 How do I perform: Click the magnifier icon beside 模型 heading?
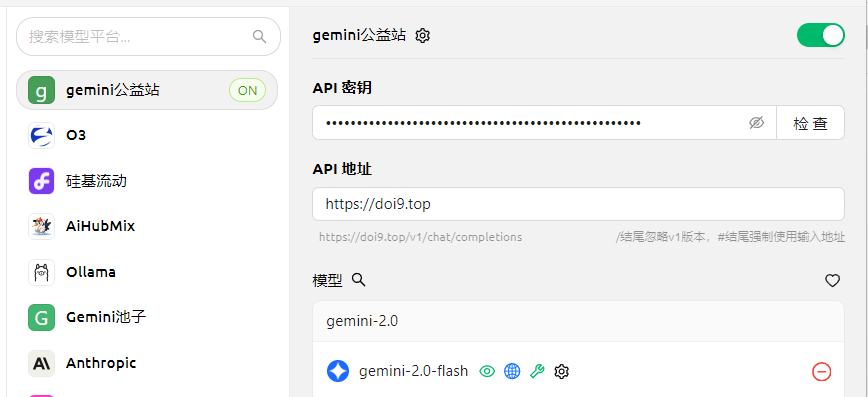(359, 280)
